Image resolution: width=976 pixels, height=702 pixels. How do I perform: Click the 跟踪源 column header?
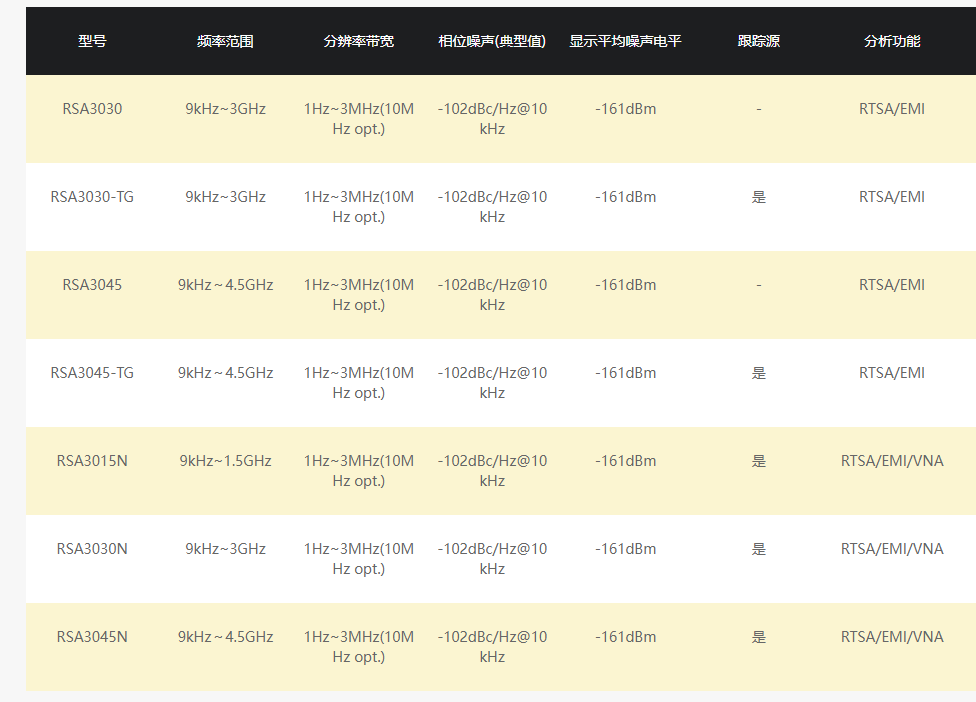[x=759, y=41]
